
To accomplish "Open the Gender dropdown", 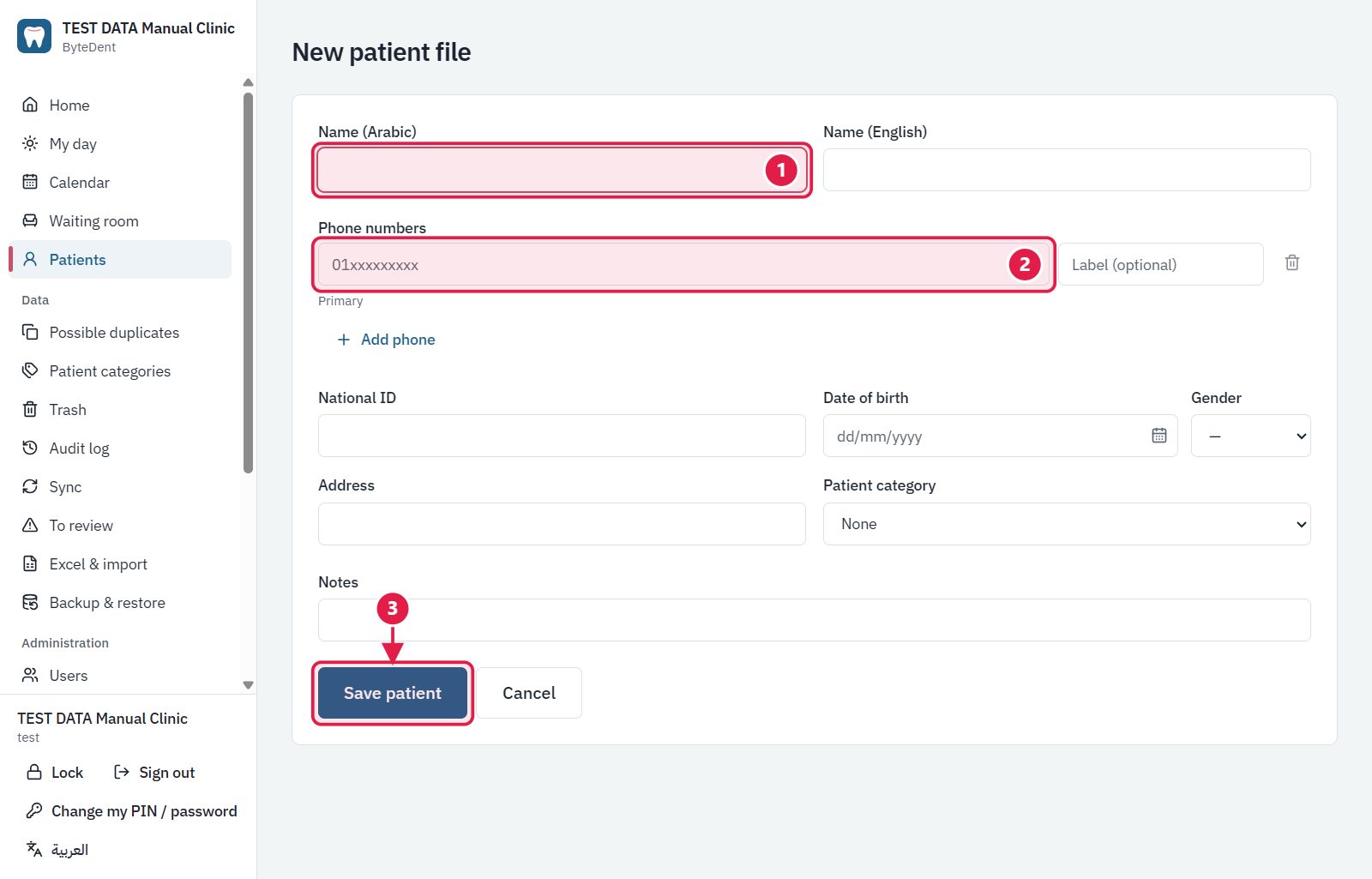I will coord(1251,436).
